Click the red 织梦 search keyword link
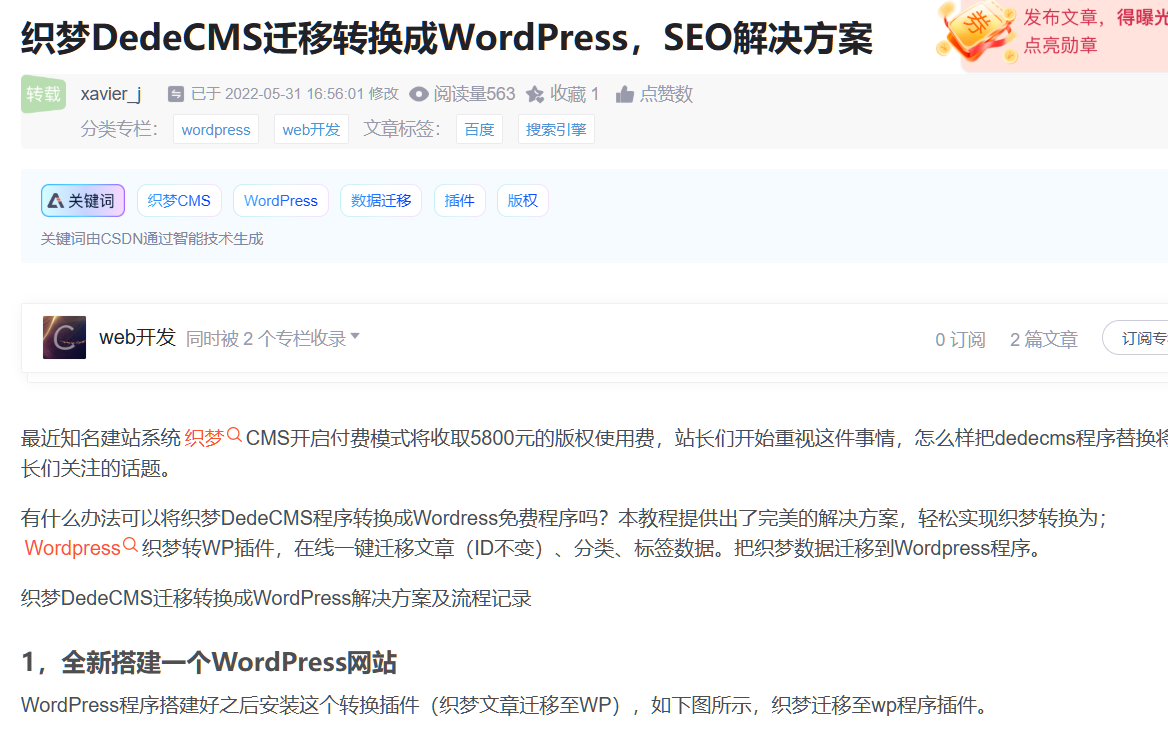This screenshot has height=754, width=1168. 212,437
